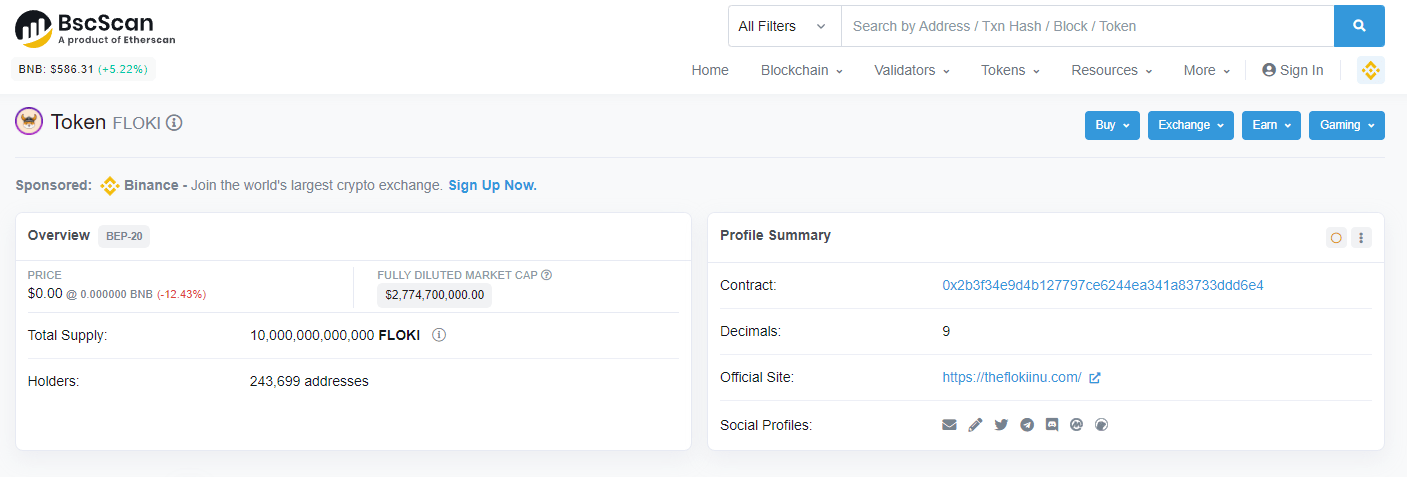
Task: Click the BNB chain logo icon in navbar
Action: click(1371, 70)
